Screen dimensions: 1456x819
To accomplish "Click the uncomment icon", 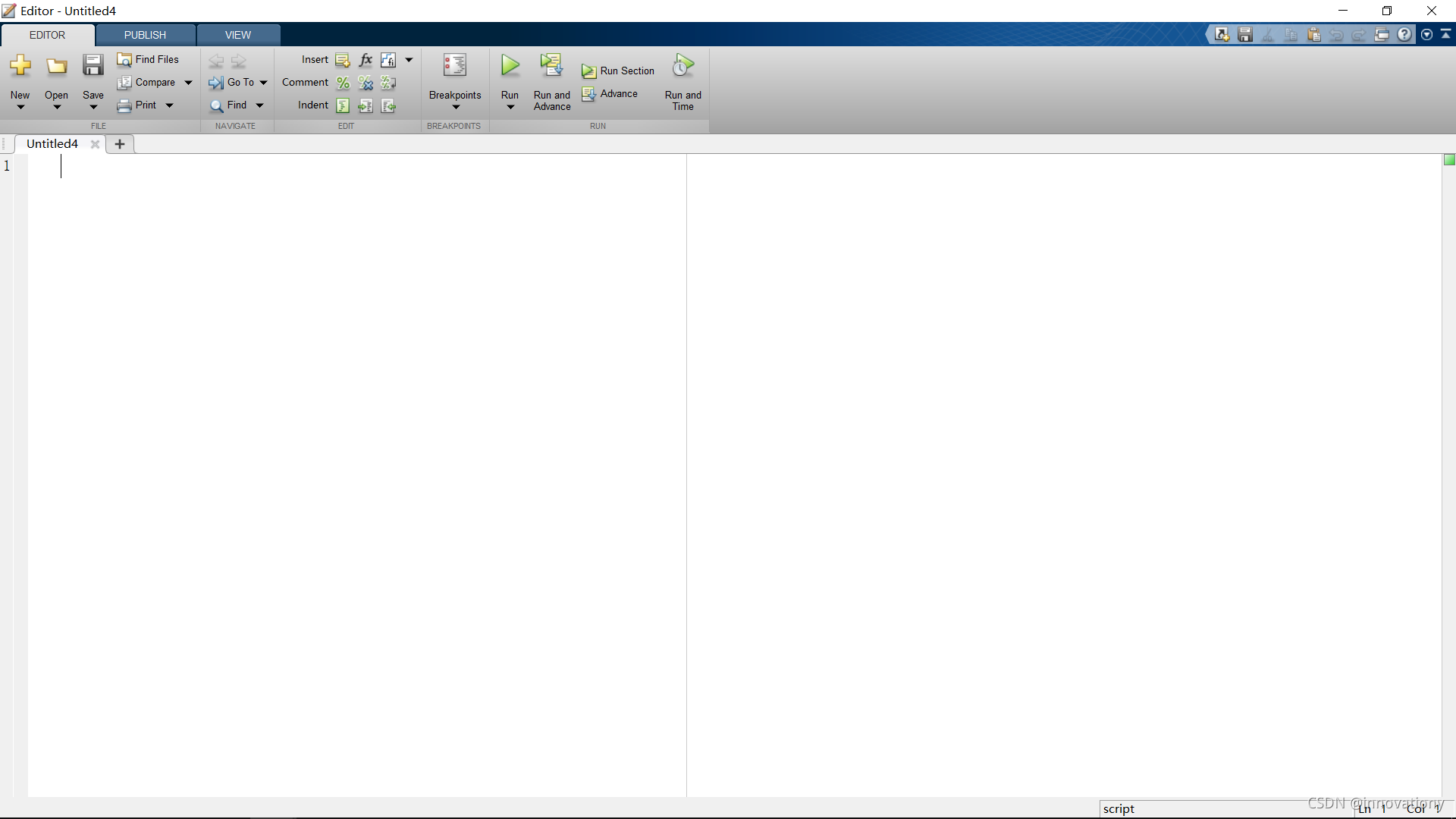I will tap(366, 83).
